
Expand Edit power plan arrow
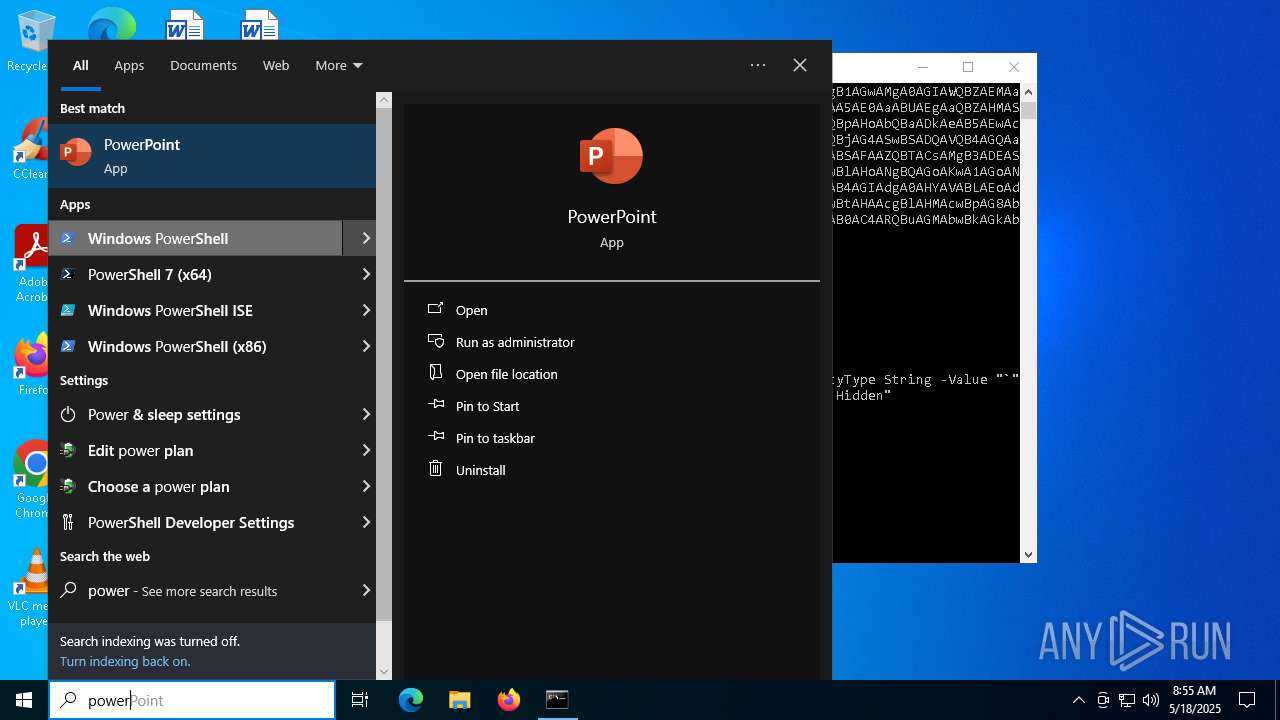[x=365, y=450]
